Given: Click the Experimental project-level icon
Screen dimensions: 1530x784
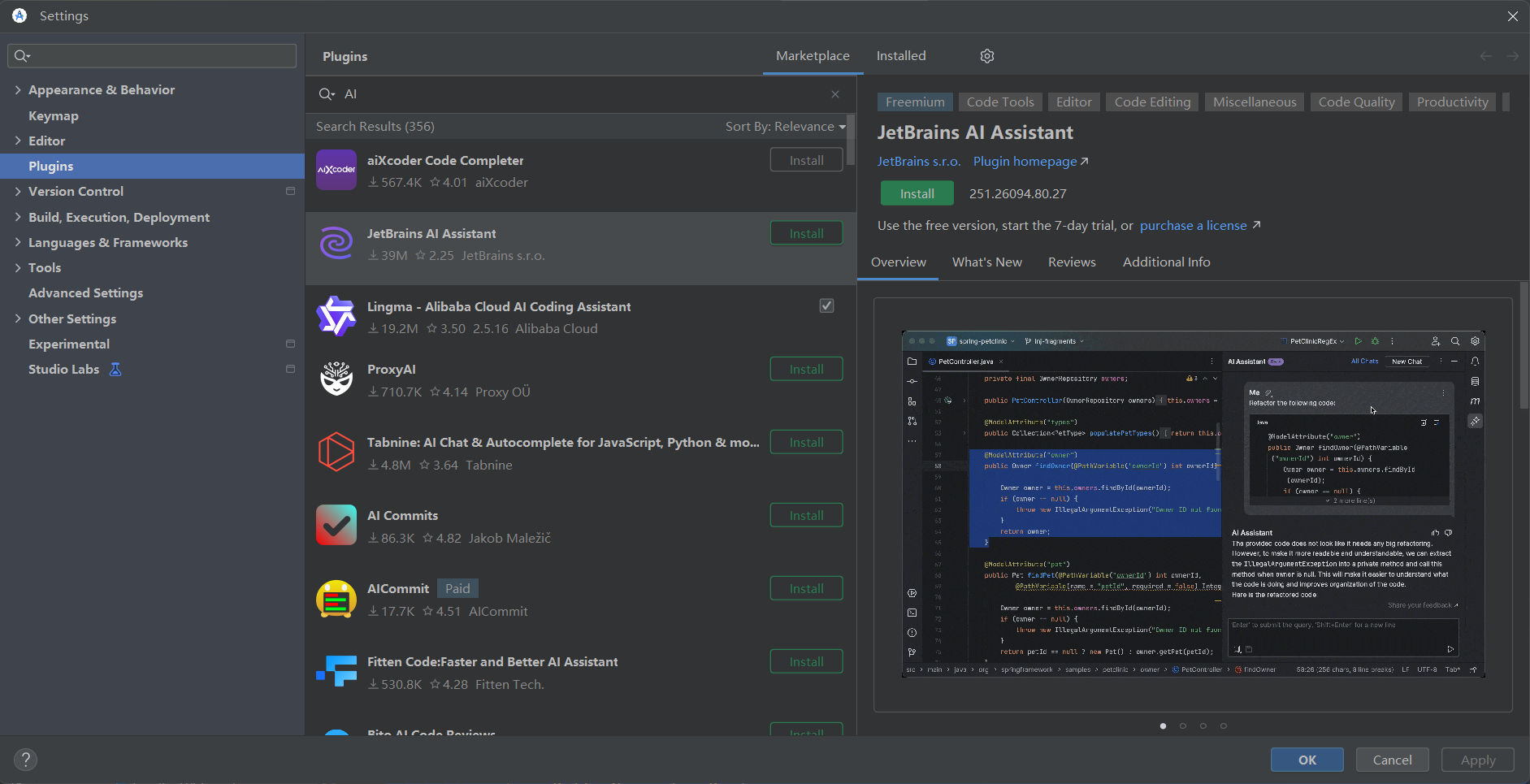Looking at the screenshot, I should pyautogui.click(x=290, y=344).
